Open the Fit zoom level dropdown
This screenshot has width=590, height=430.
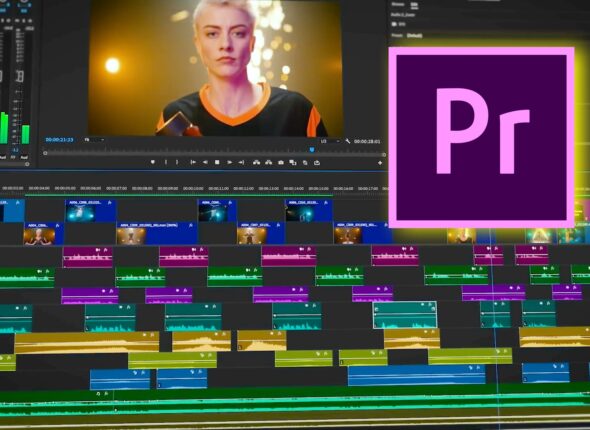94,140
